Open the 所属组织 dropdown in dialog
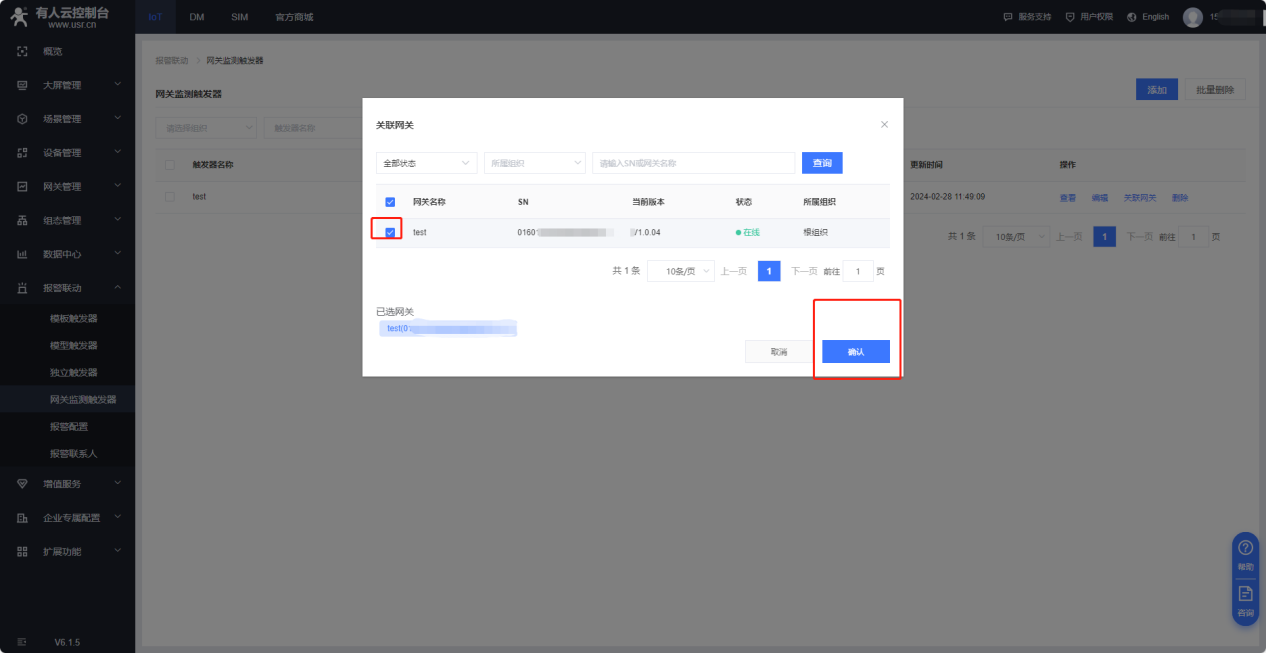Screen dimensions: 1266x653 click(534, 163)
